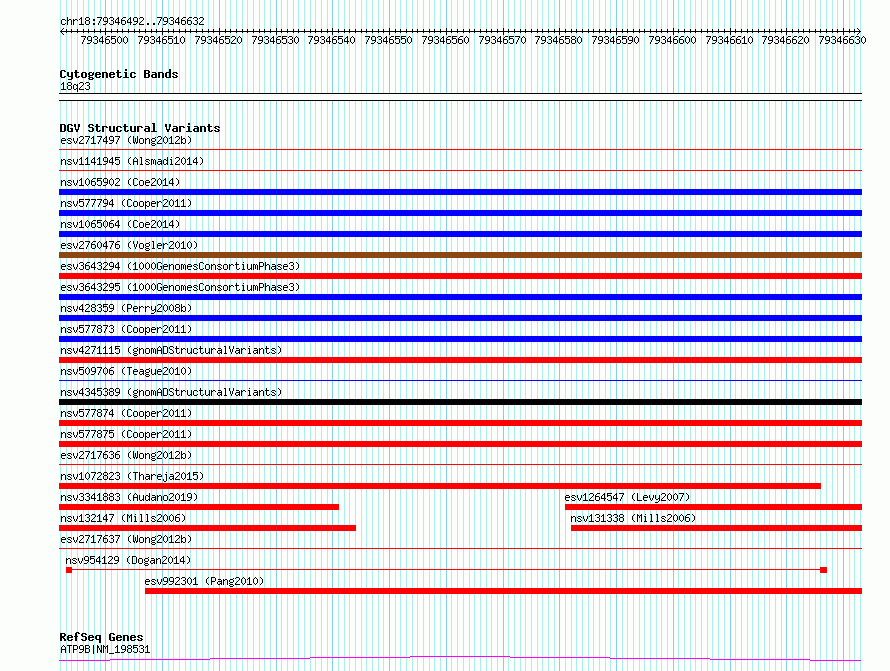Click the right arrow of the coordinate ruler

858,32
